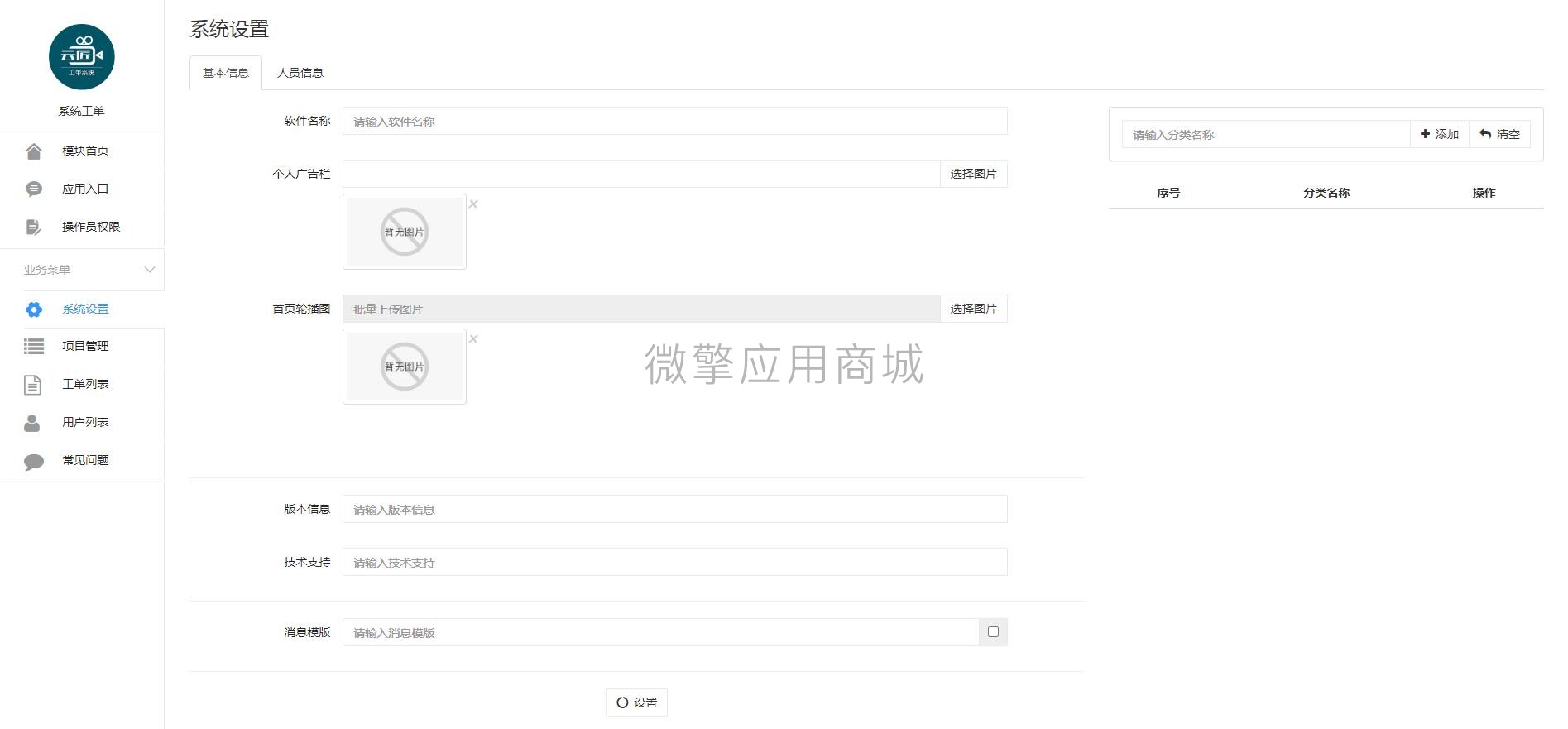
Task: Click the 云匠 work order system logo
Action: [x=82, y=57]
